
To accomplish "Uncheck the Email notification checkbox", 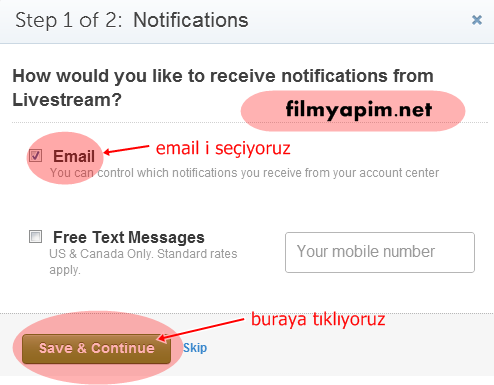I will 35,155.
